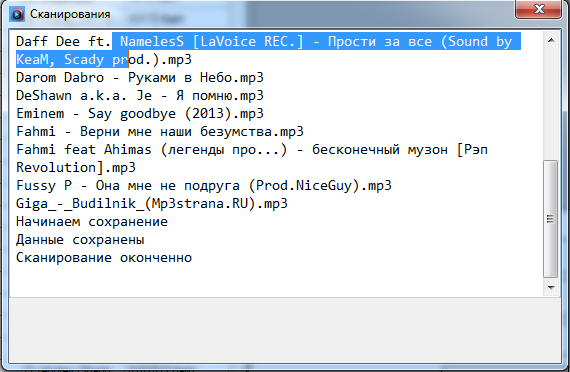Click the app icon in the title bar
Screen dimensions: 570x372
(17, 14)
